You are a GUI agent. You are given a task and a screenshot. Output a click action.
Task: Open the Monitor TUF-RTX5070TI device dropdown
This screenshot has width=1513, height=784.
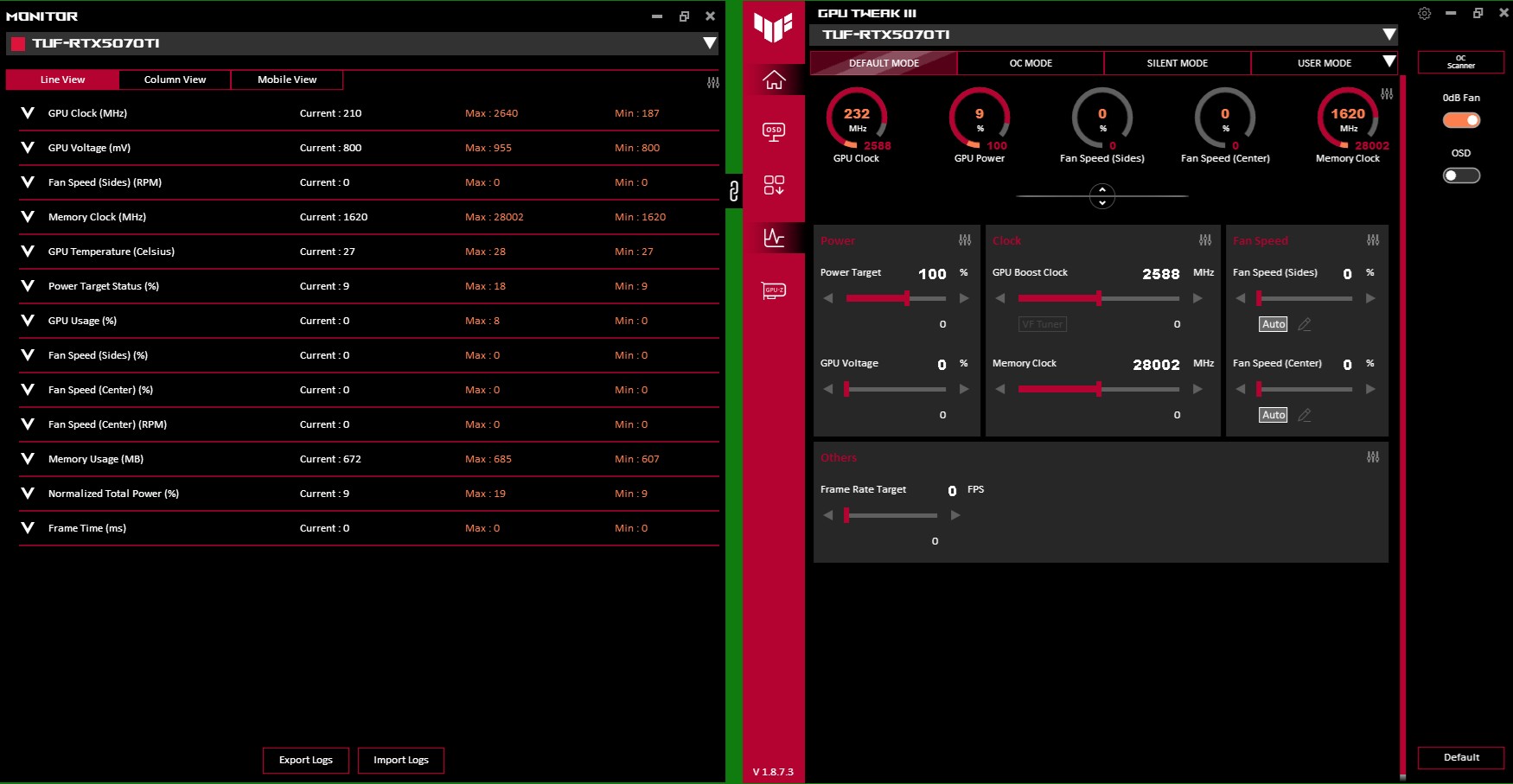pos(709,43)
